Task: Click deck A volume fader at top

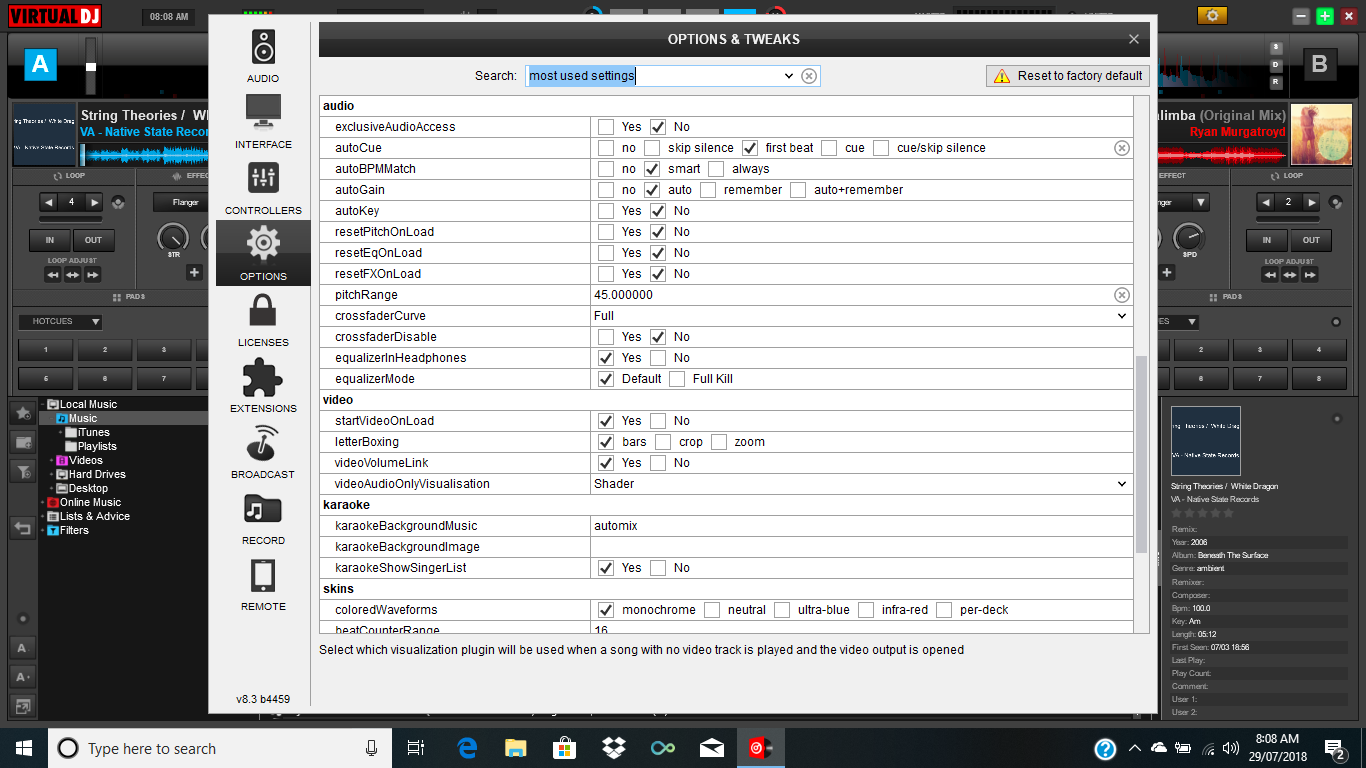Action: tap(91, 66)
